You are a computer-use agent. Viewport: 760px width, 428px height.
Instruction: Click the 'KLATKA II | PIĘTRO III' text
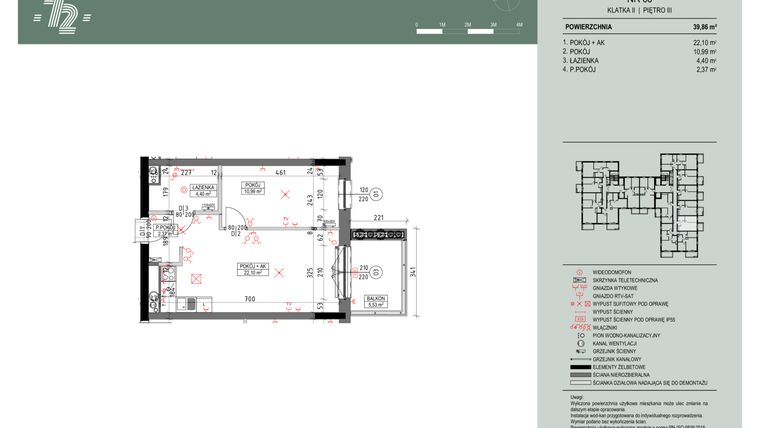[x=639, y=10]
